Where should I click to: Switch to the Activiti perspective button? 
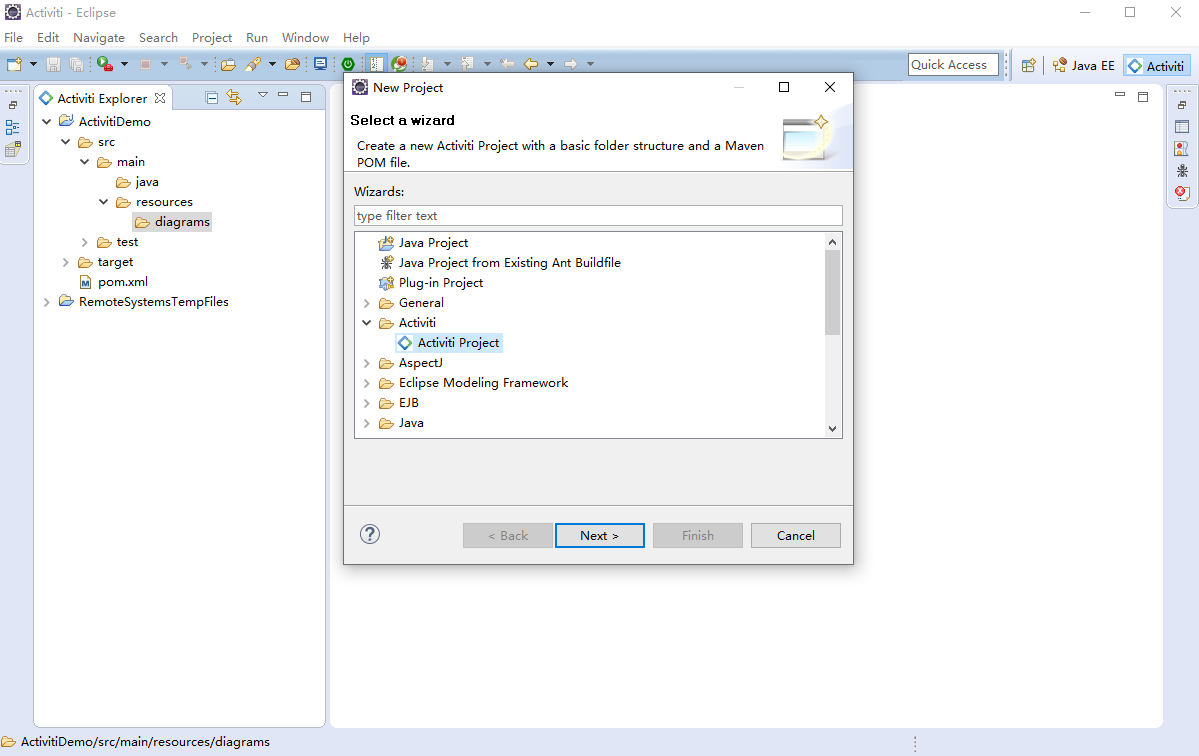(1156, 66)
